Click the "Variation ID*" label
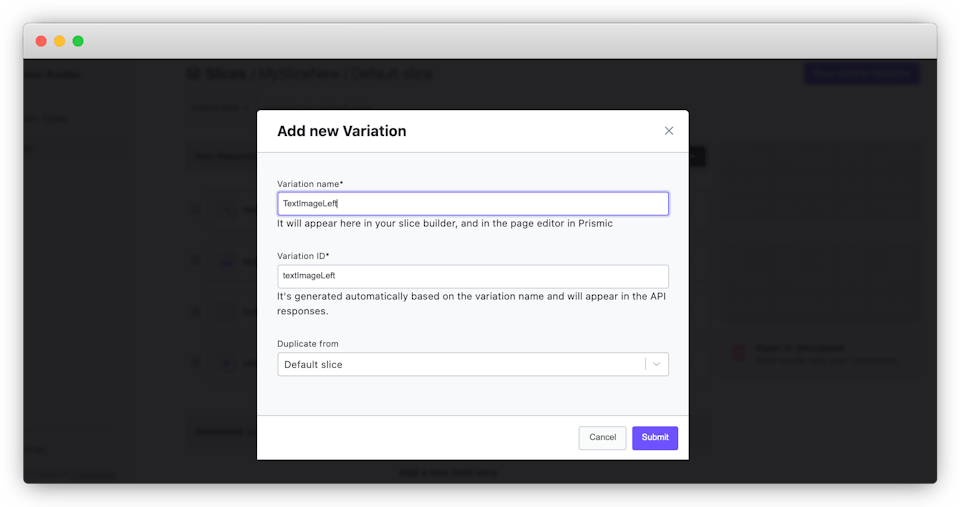The width and height of the screenshot is (960, 507). [303, 256]
